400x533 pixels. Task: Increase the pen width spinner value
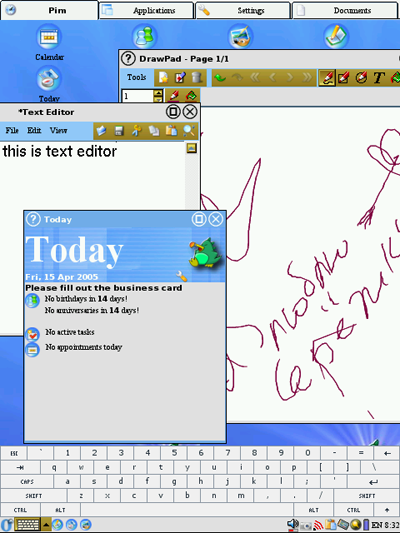158,92
